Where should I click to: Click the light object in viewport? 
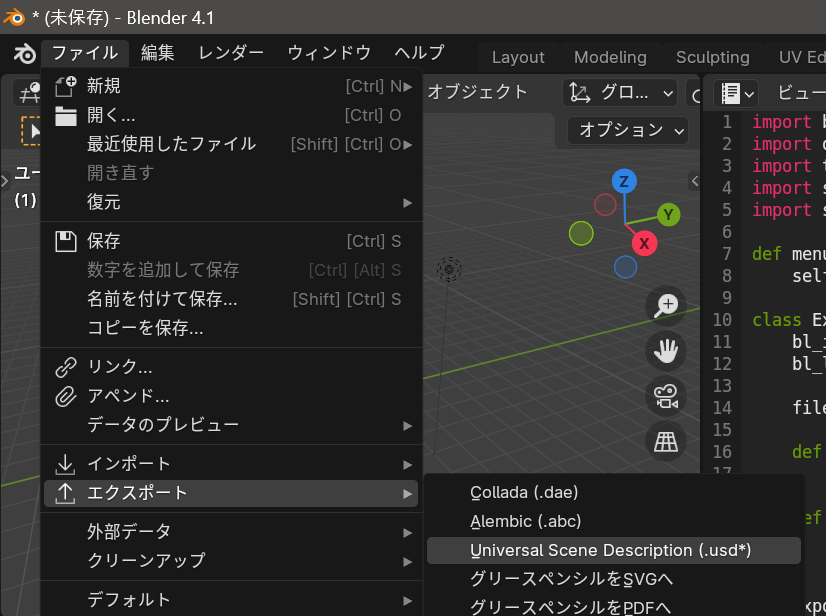point(449,269)
